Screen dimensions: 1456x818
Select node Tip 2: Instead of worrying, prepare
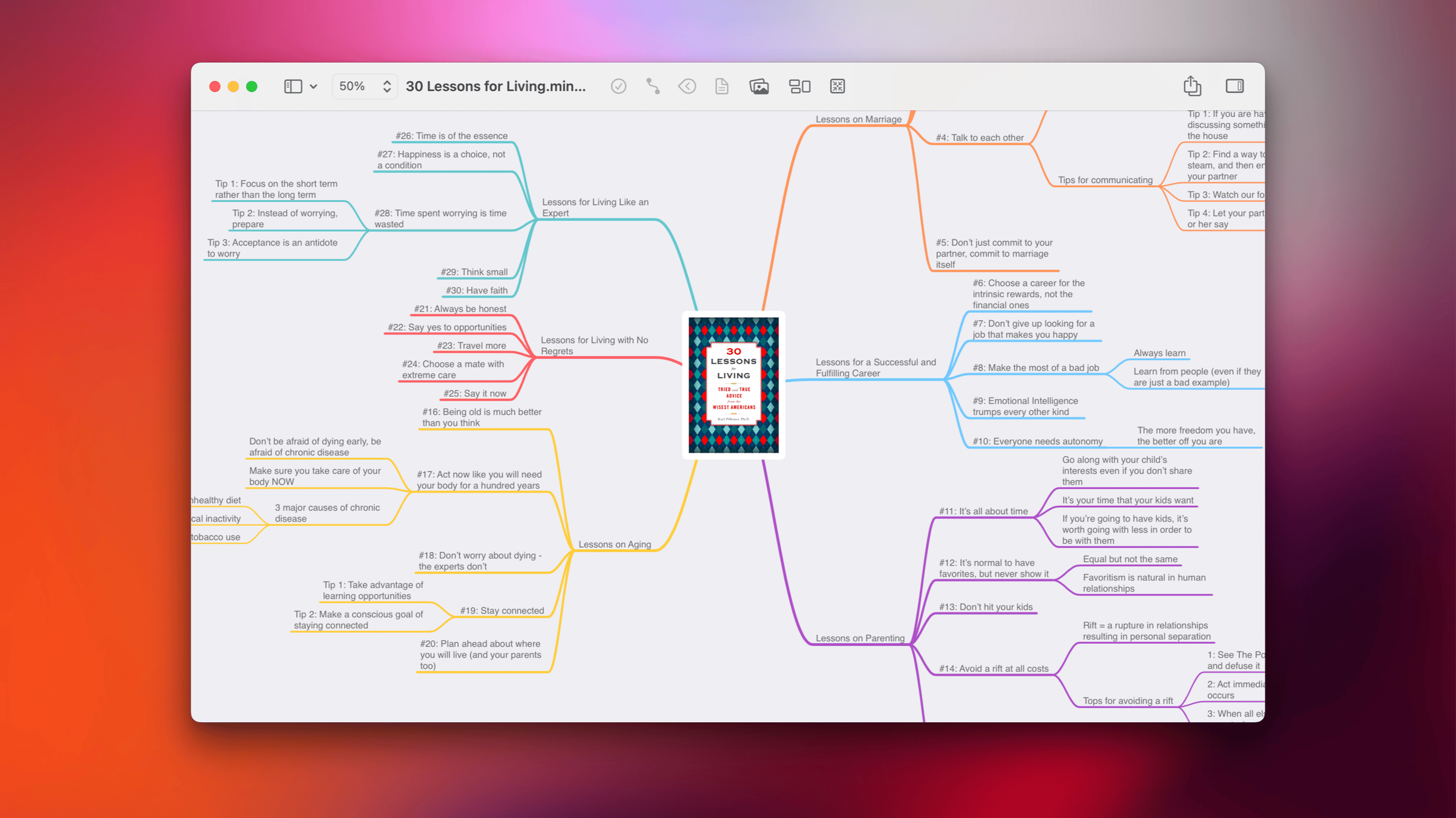click(285, 218)
